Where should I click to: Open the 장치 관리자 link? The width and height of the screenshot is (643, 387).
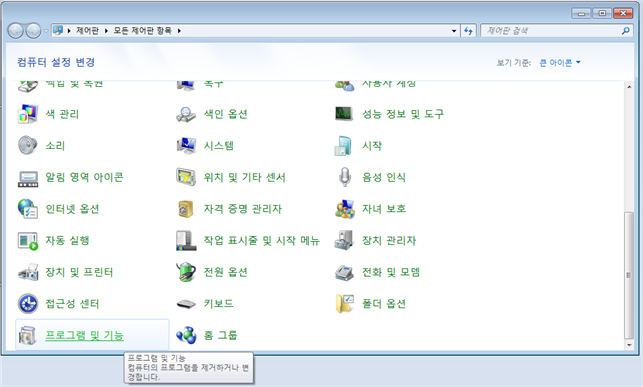[x=389, y=241]
